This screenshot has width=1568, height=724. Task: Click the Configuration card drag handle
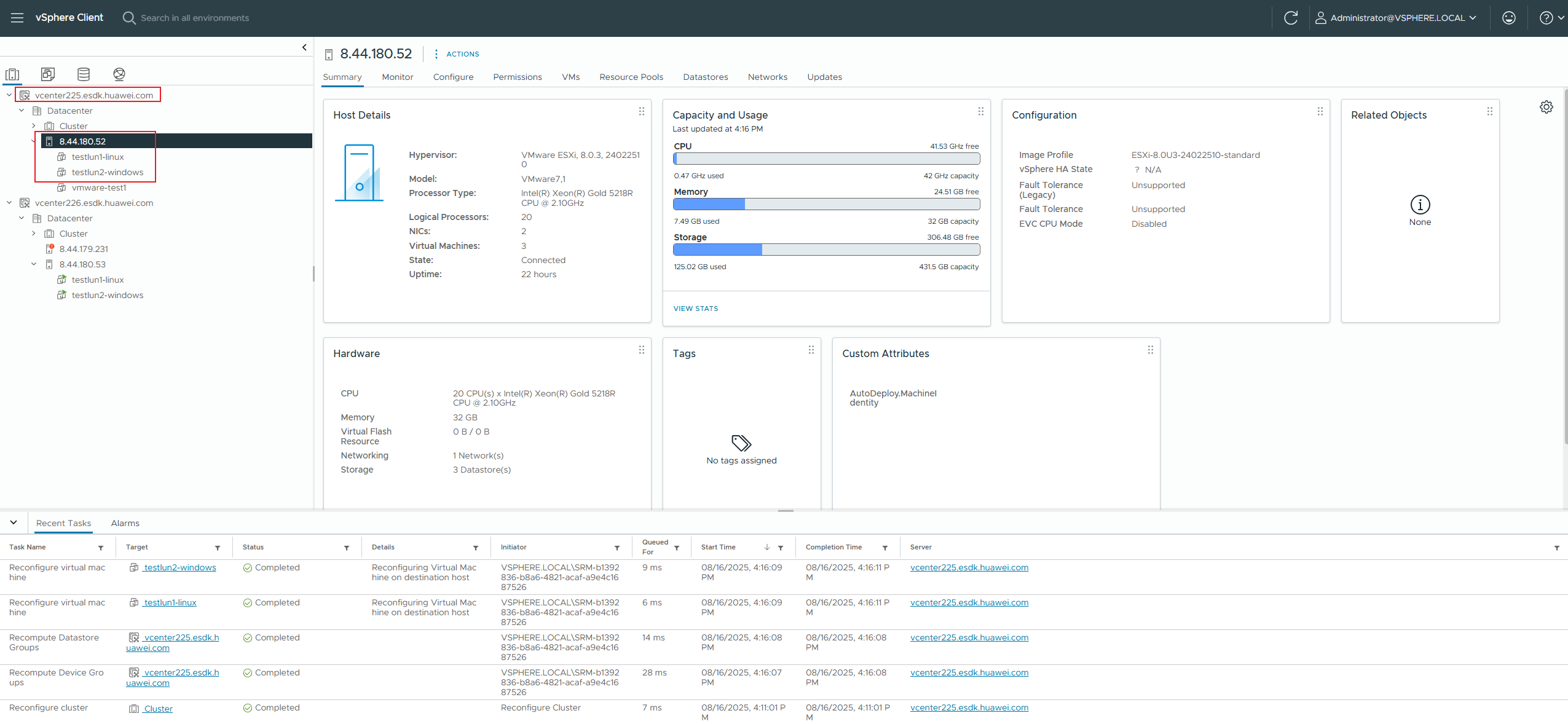[x=1320, y=111]
